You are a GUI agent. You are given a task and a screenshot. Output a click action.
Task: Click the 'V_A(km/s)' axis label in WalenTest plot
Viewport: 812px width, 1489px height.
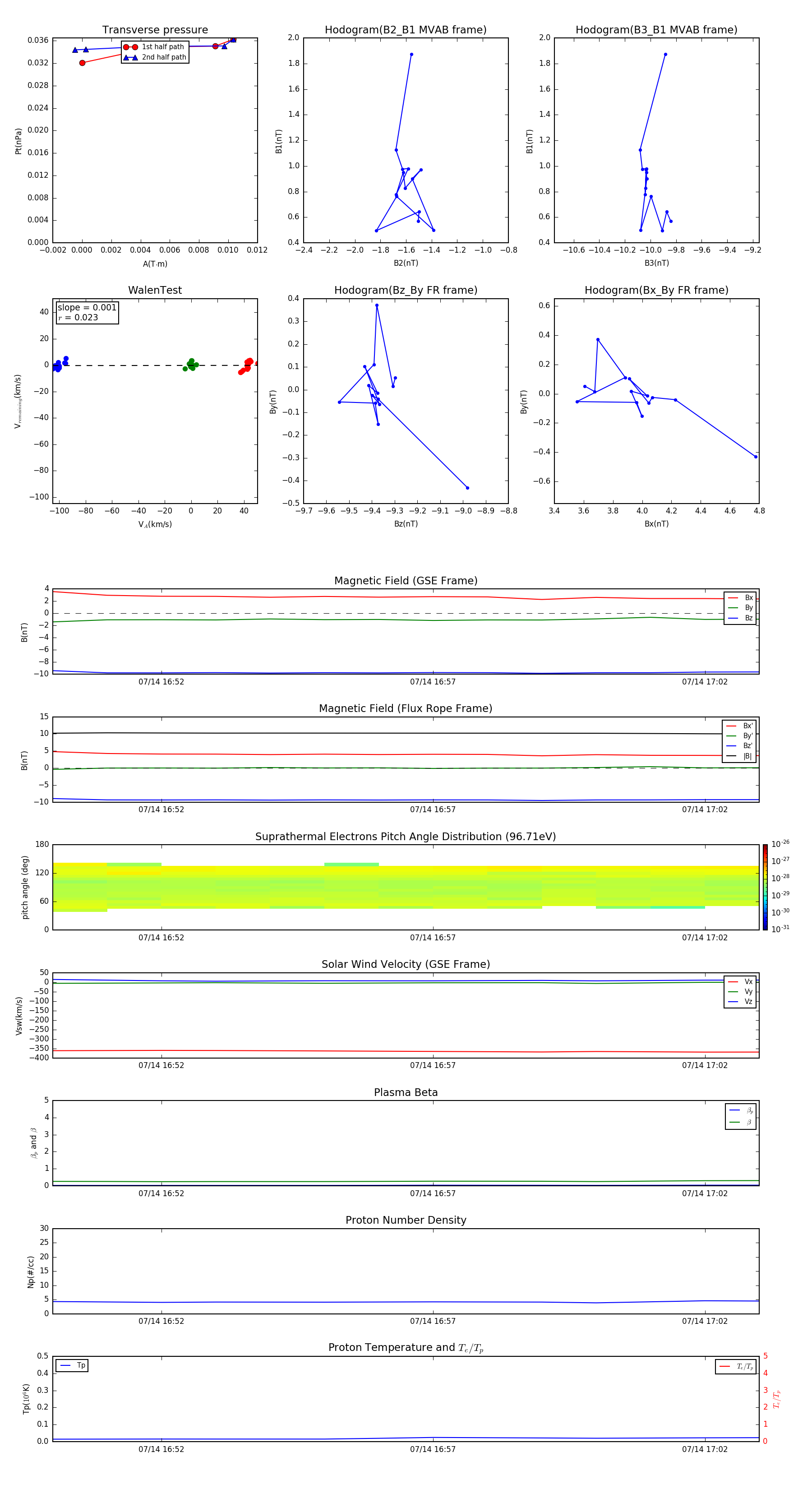point(155,524)
